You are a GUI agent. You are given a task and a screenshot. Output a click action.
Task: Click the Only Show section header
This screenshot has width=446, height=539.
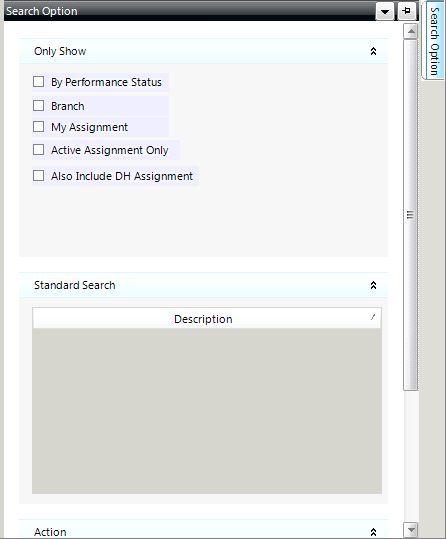tap(203, 51)
